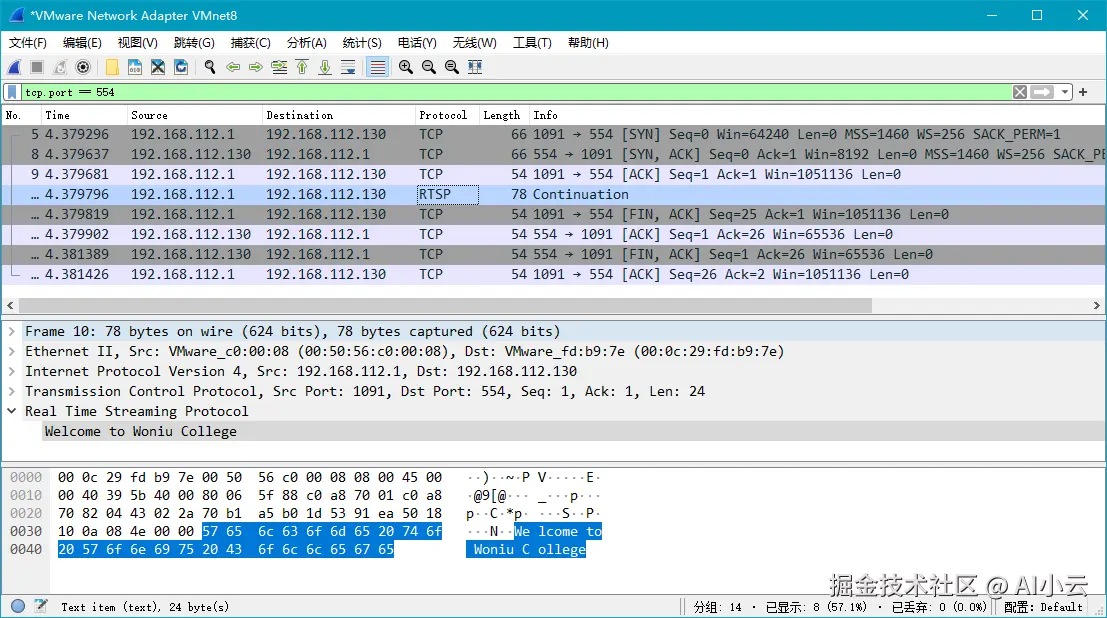Sort packets by the Protocol column

(x=448, y=115)
